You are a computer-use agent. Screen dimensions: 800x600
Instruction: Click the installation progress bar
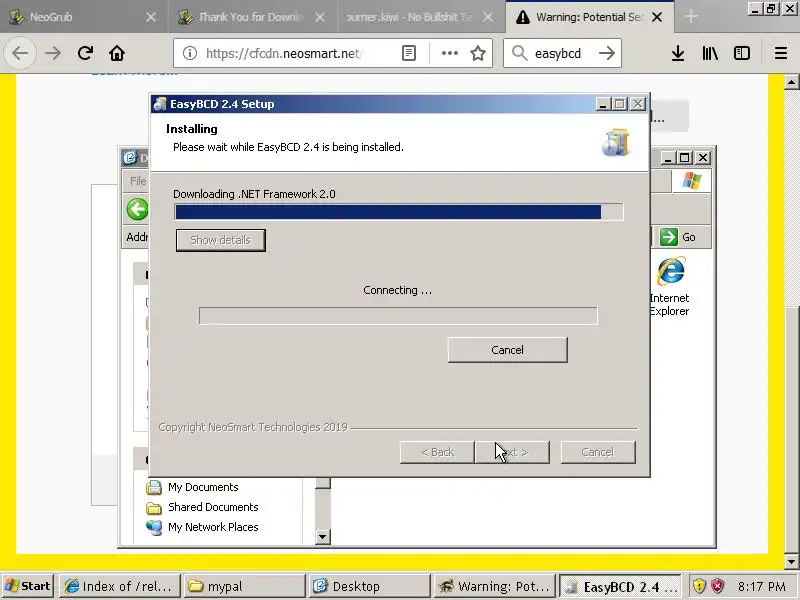tap(398, 212)
